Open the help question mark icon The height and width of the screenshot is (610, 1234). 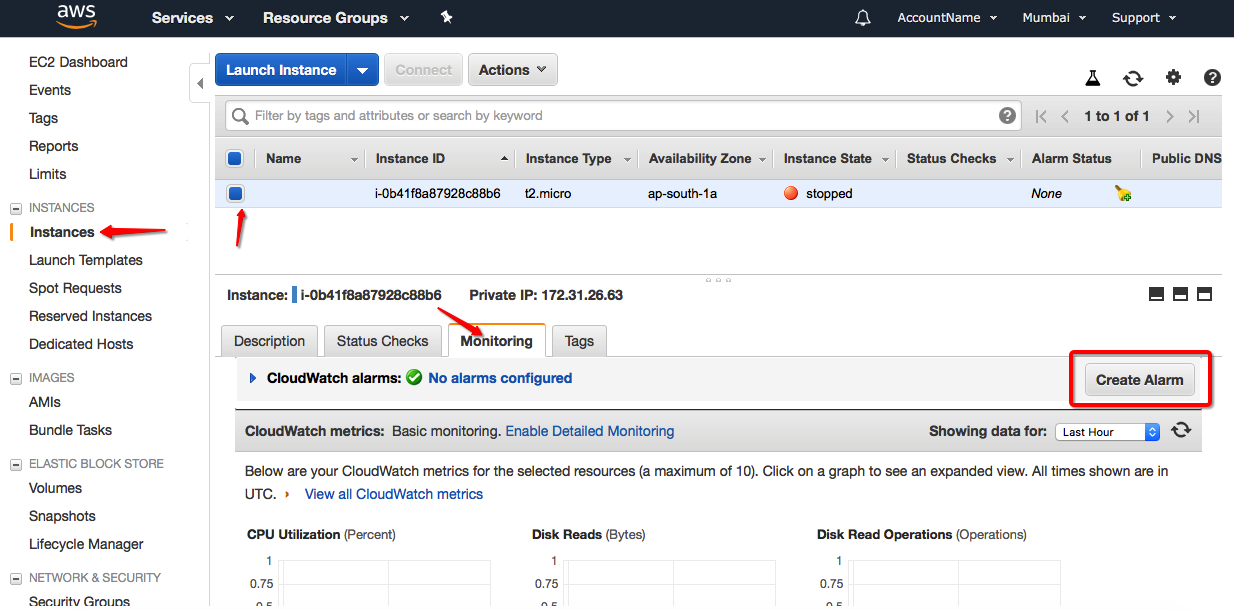tap(1212, 78)
